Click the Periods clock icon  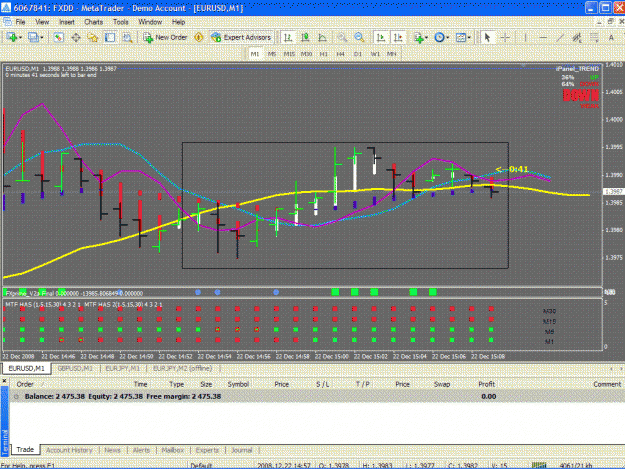[x=439, y=37]
